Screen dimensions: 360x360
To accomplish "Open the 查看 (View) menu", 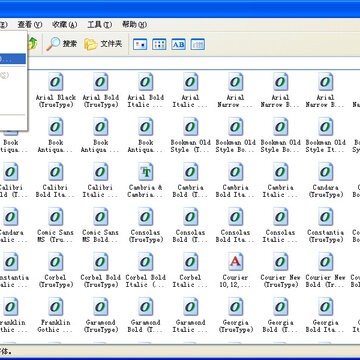I will point(30,24).
